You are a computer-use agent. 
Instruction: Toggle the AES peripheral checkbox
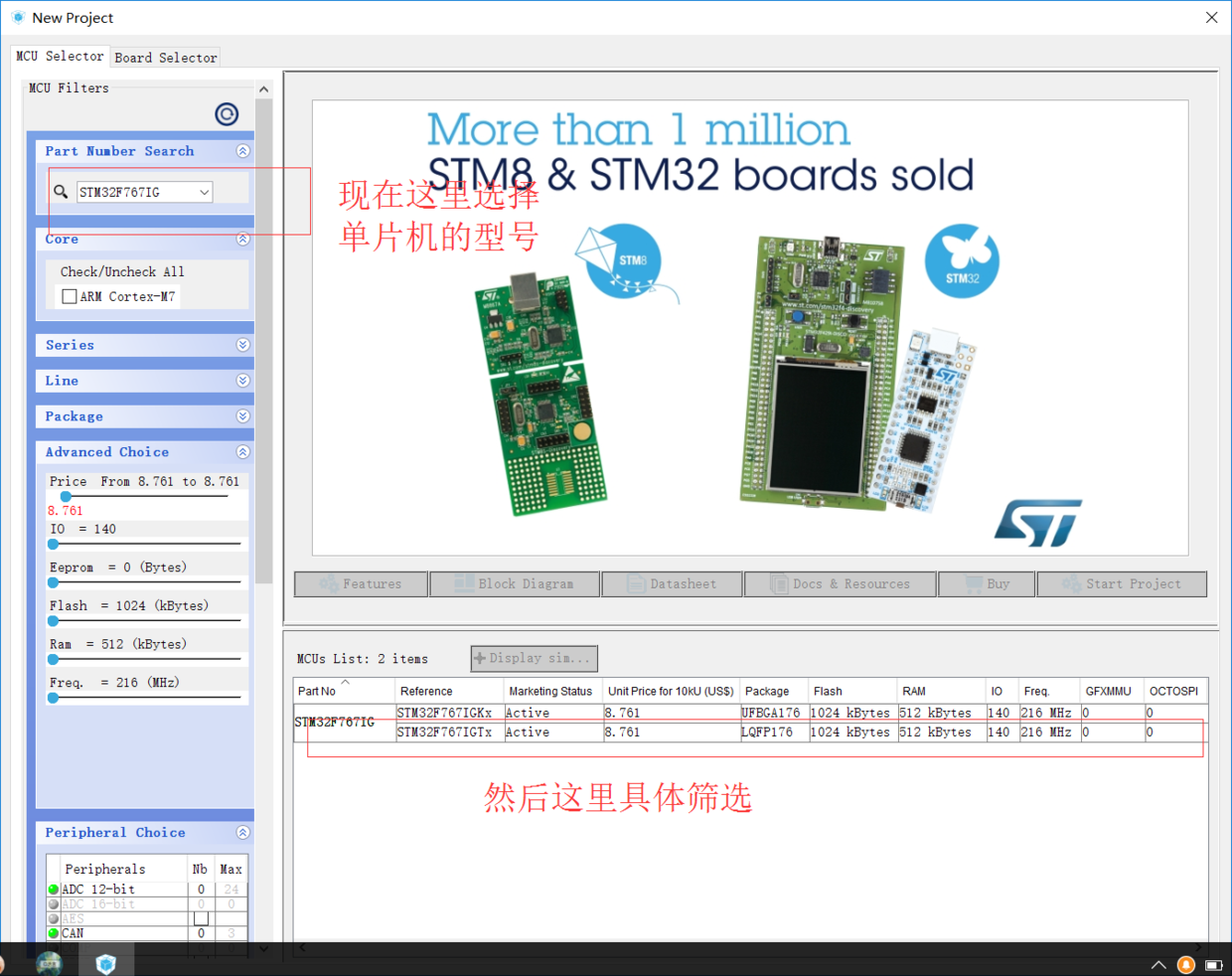point(201,918)
